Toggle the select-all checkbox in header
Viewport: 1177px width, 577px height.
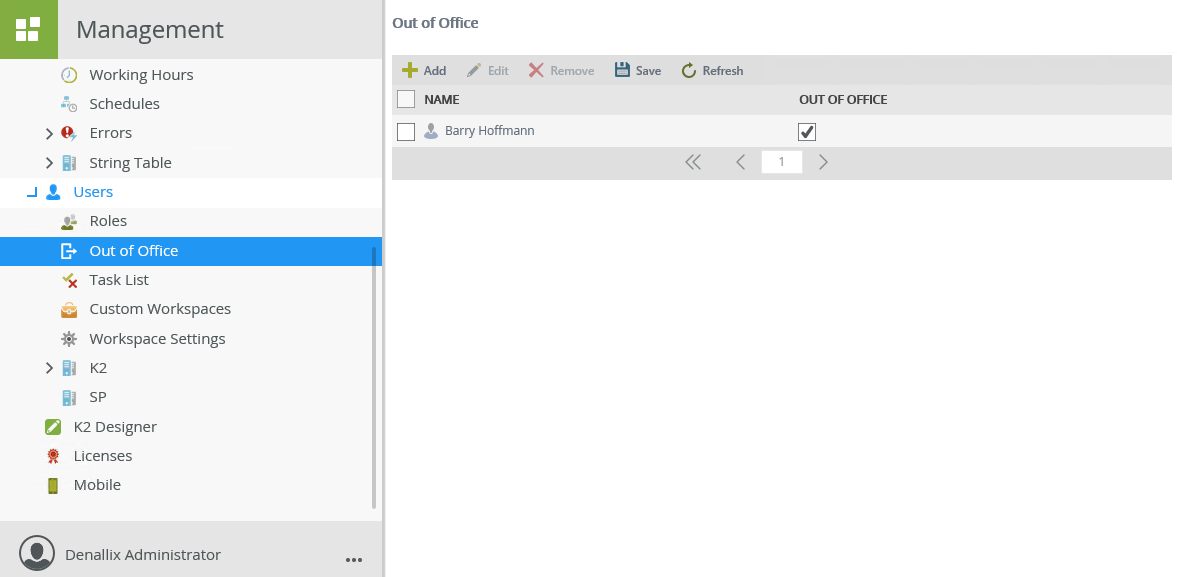[406, 99]
